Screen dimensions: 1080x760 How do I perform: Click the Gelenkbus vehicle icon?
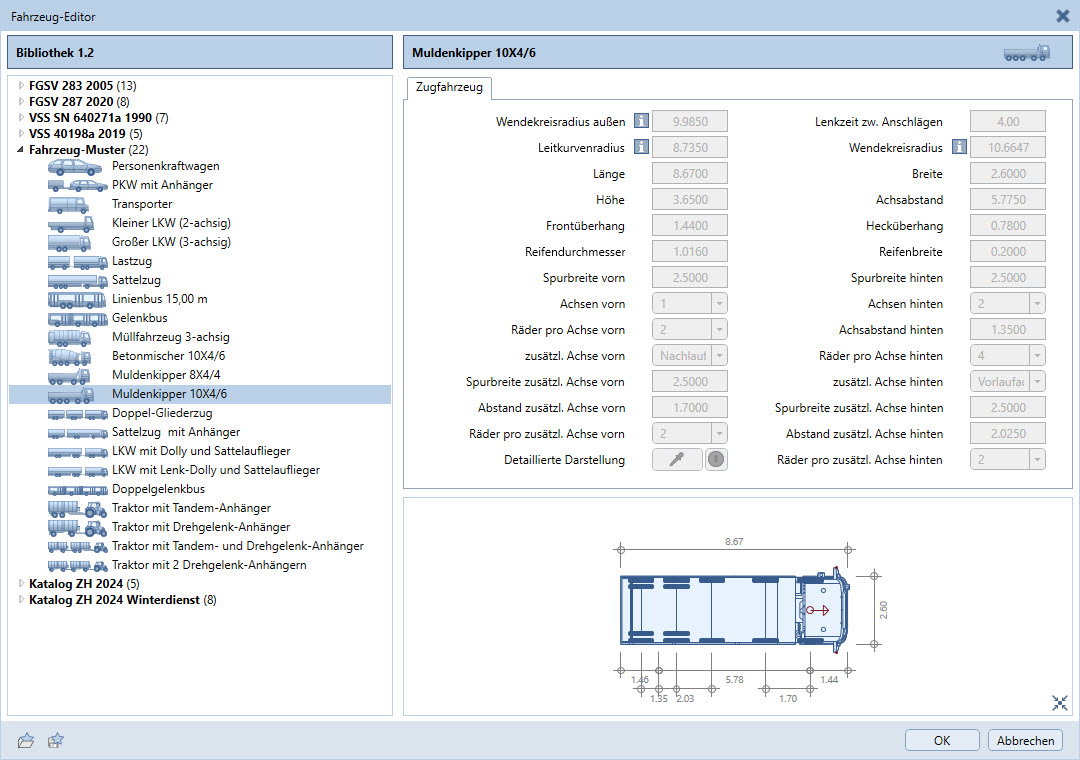point(77,318)
